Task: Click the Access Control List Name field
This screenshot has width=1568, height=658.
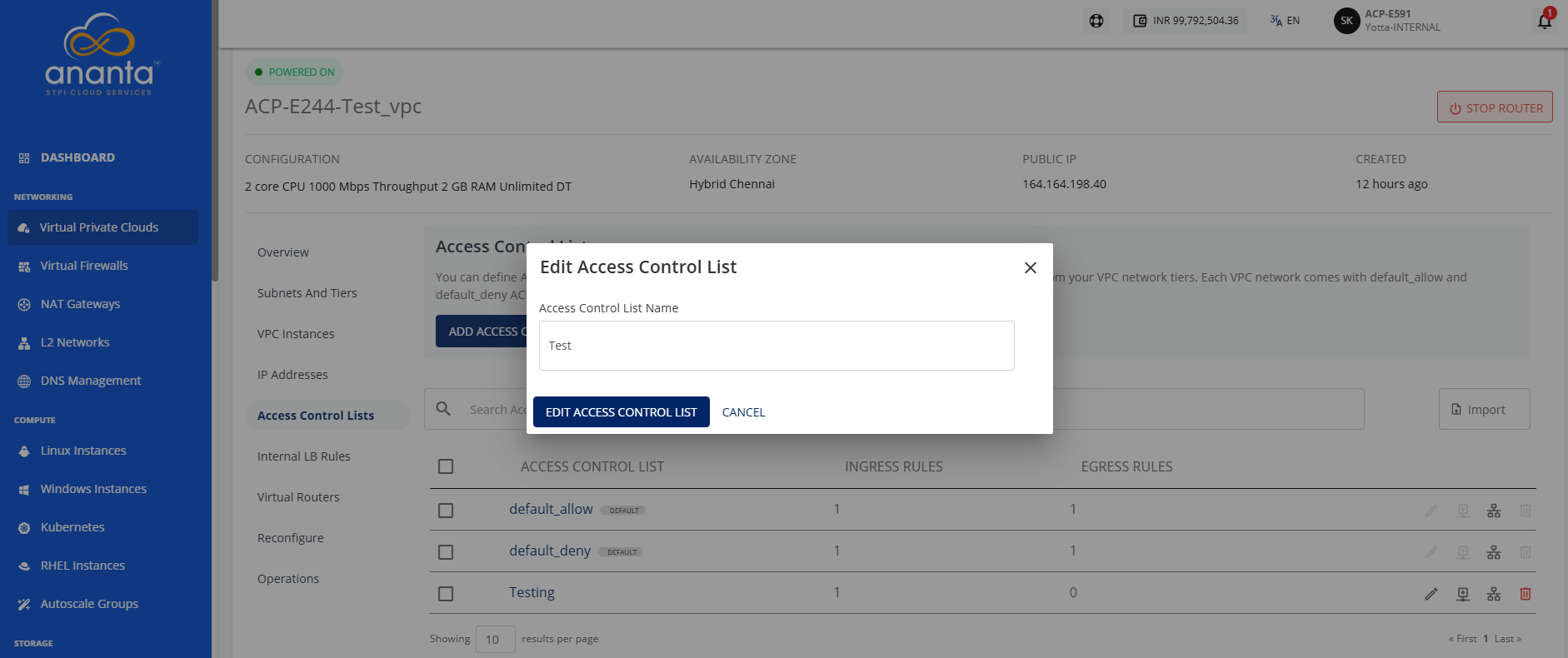Action: click(777, 346)
